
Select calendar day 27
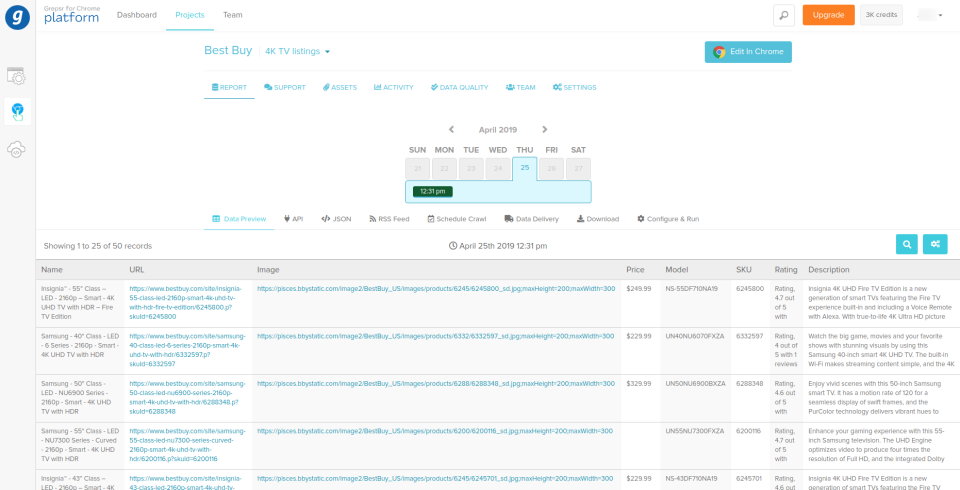[x=579, y=169]
